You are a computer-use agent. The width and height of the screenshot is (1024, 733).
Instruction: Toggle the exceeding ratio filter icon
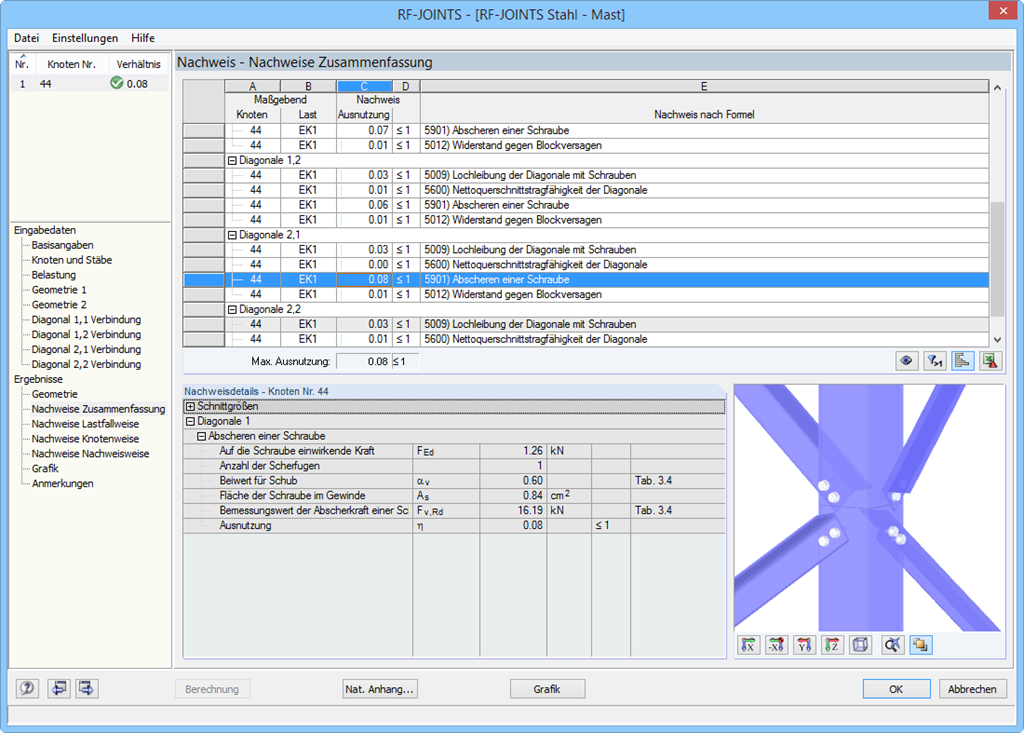point(935,361)
